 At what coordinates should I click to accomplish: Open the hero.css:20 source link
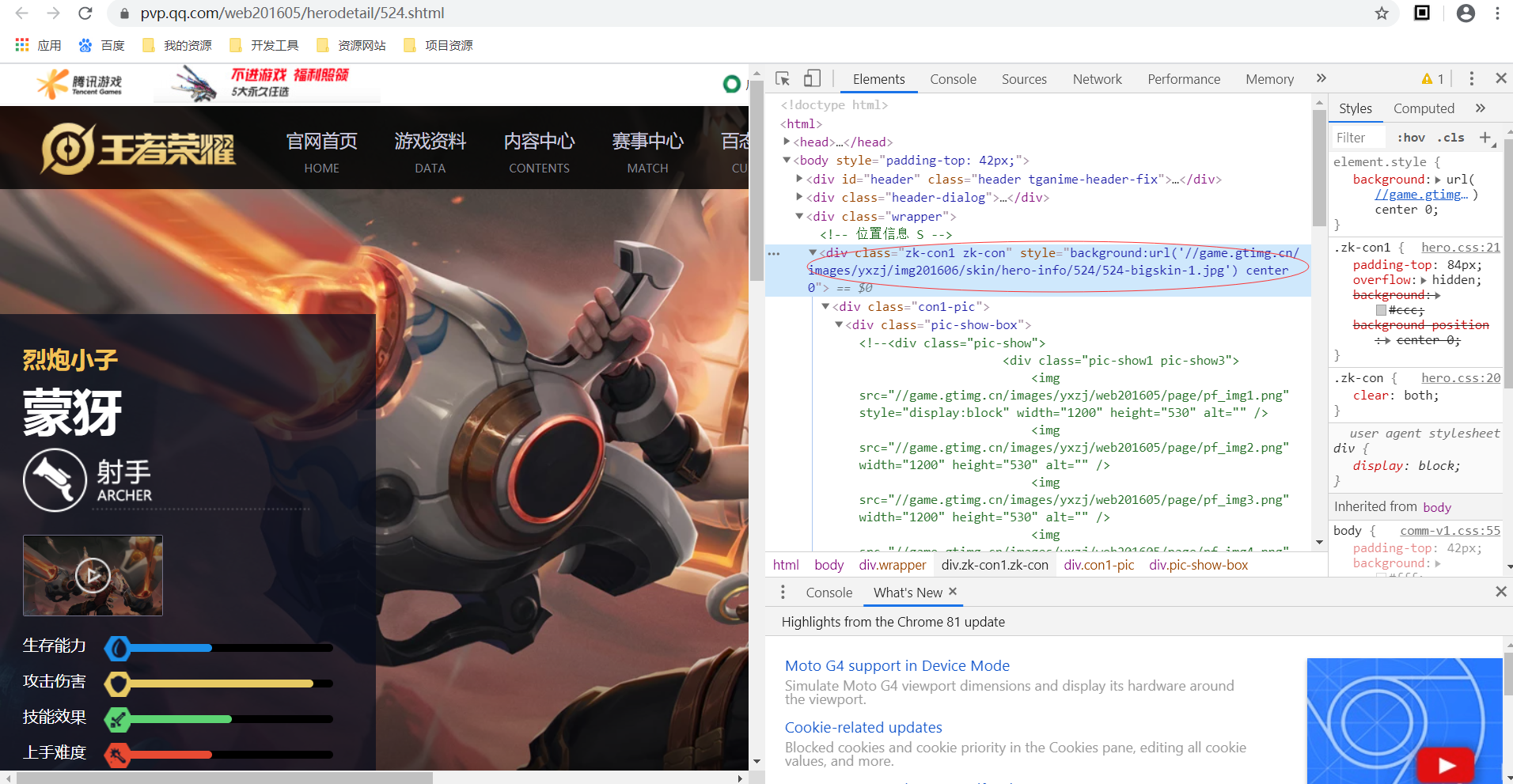coord(1460,378)
